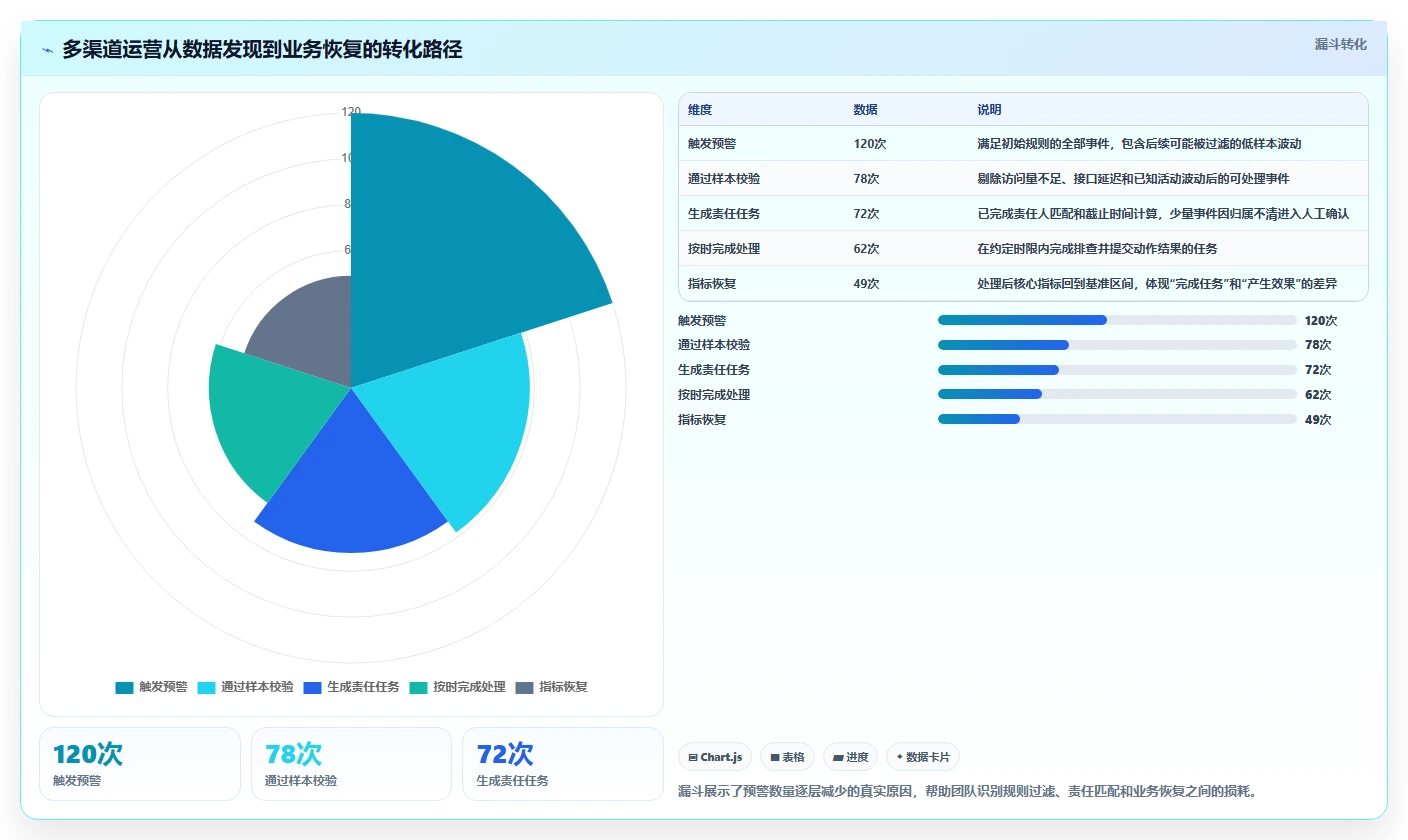The width and height of the screenshot is (1408, 840).
Task: Click the dashboard title 多渠道运营从数据发现到业务恢复的转化路径
Action: click(x=262, y=50)
